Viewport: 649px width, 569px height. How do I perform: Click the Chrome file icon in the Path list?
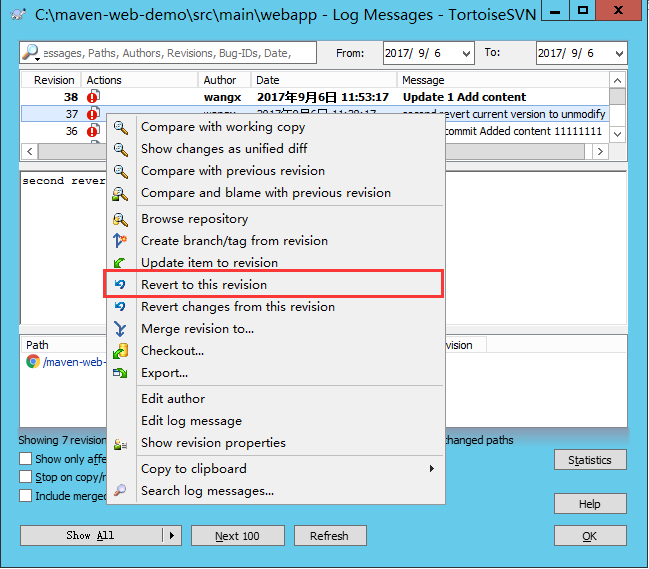point(33,362)
